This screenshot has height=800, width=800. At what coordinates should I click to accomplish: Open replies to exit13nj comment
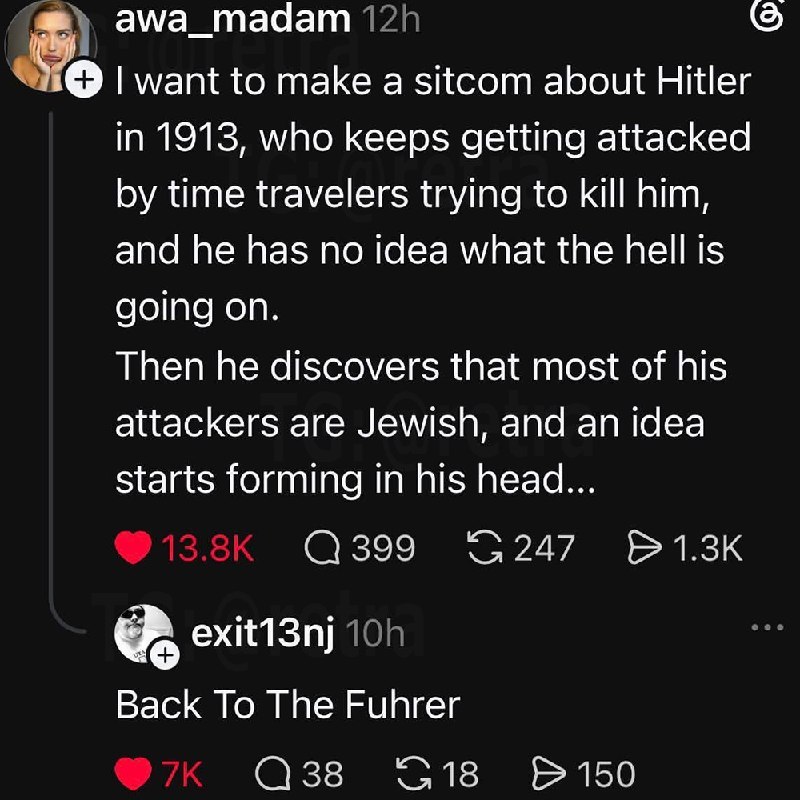click(x=272, y=773)
